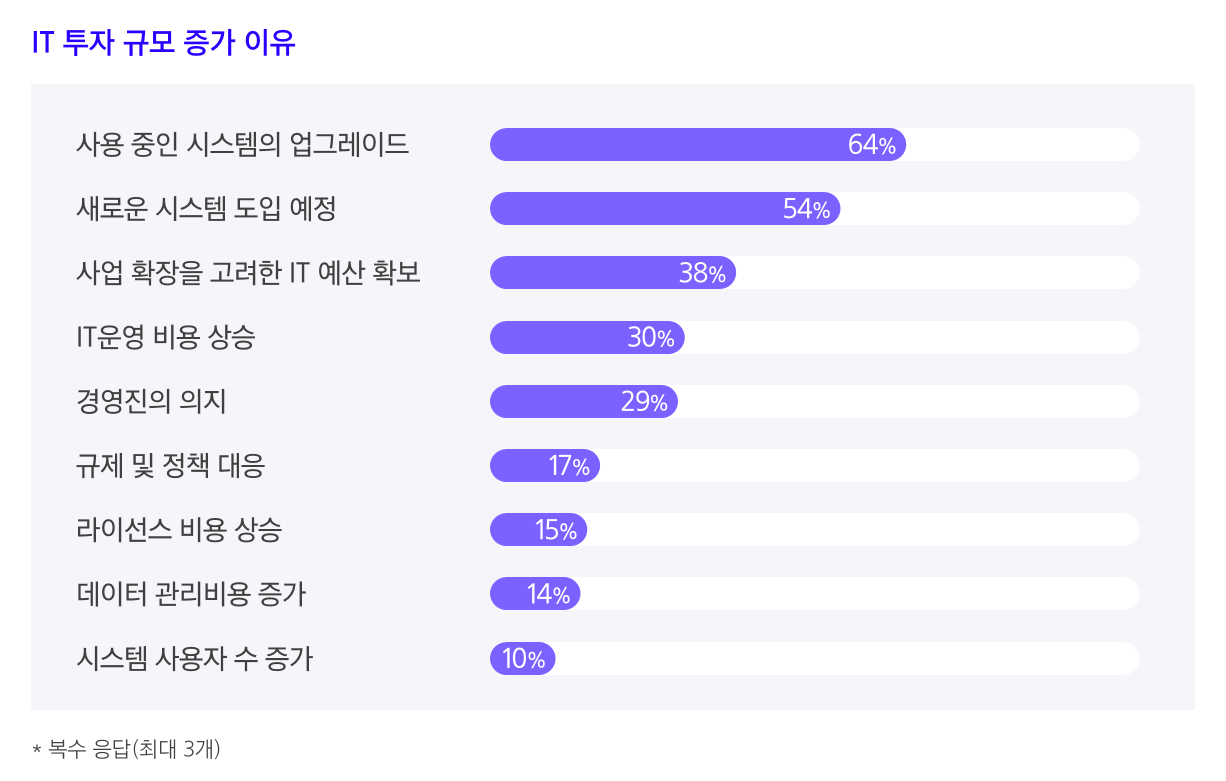
Task: Select the 'IT운영 비용 상승' label
Action: pyautogui.click(x=166, y=338)
